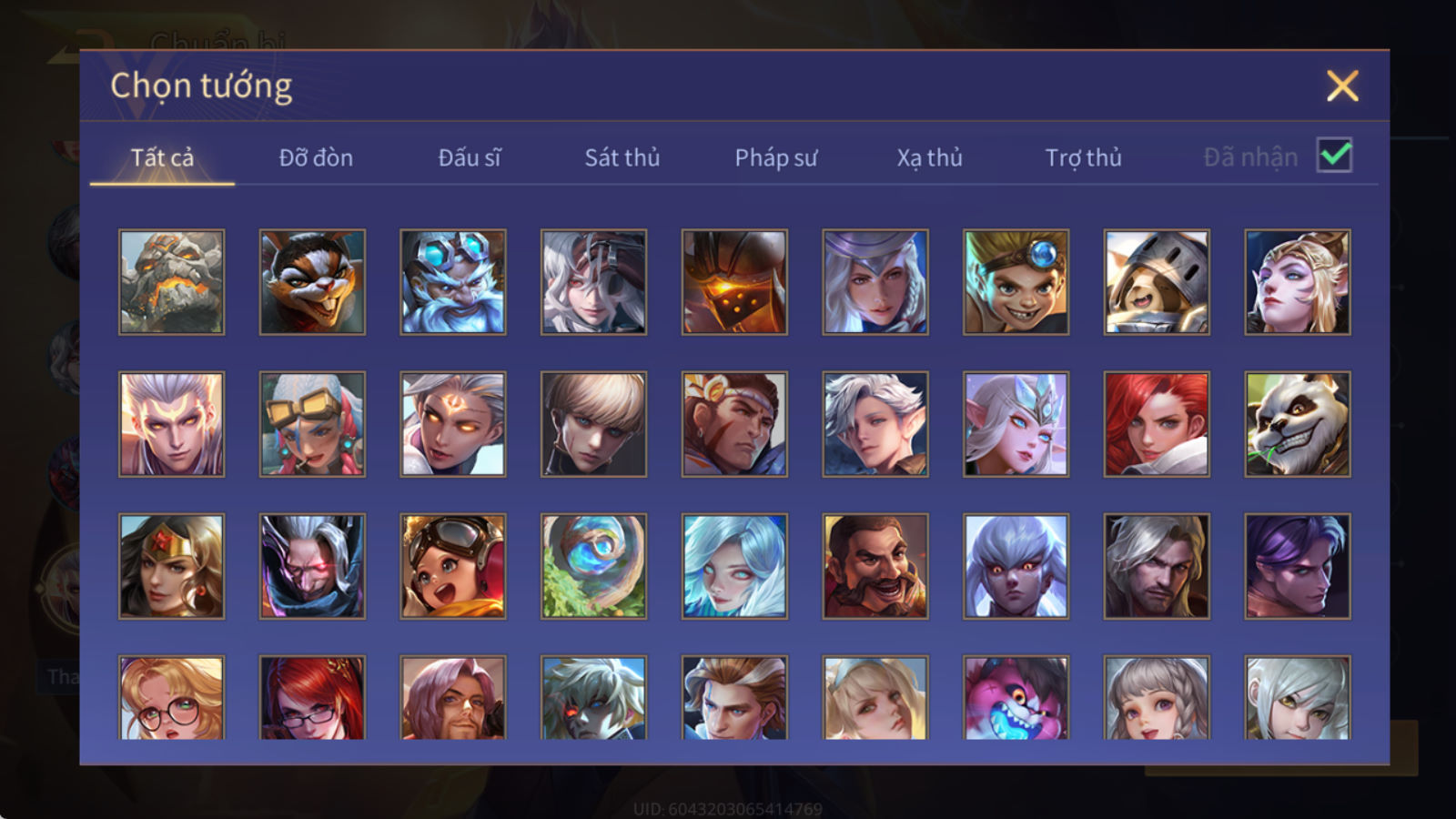Switch to the Đỡ đòn tab

pyautogui.click(x=316, y=157)
